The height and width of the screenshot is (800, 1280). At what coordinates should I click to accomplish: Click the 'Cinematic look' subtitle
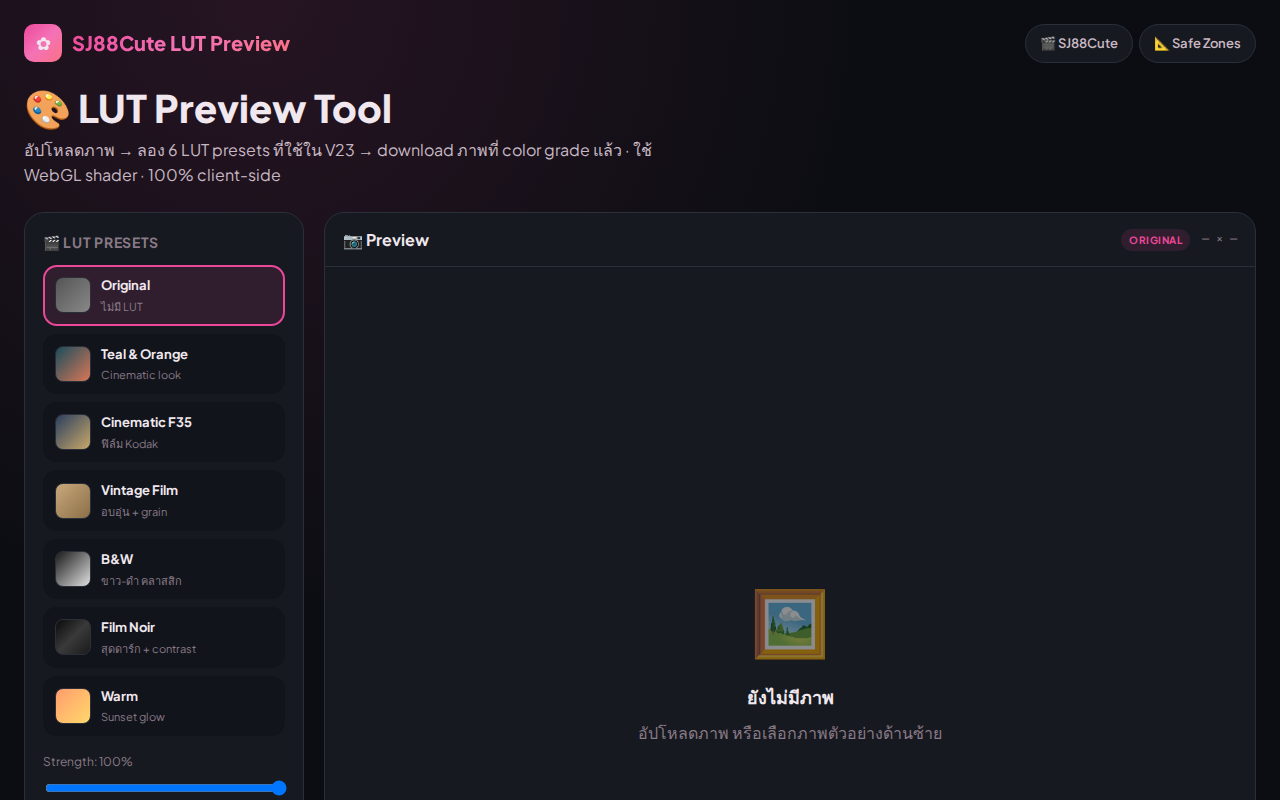pos(141,375)
